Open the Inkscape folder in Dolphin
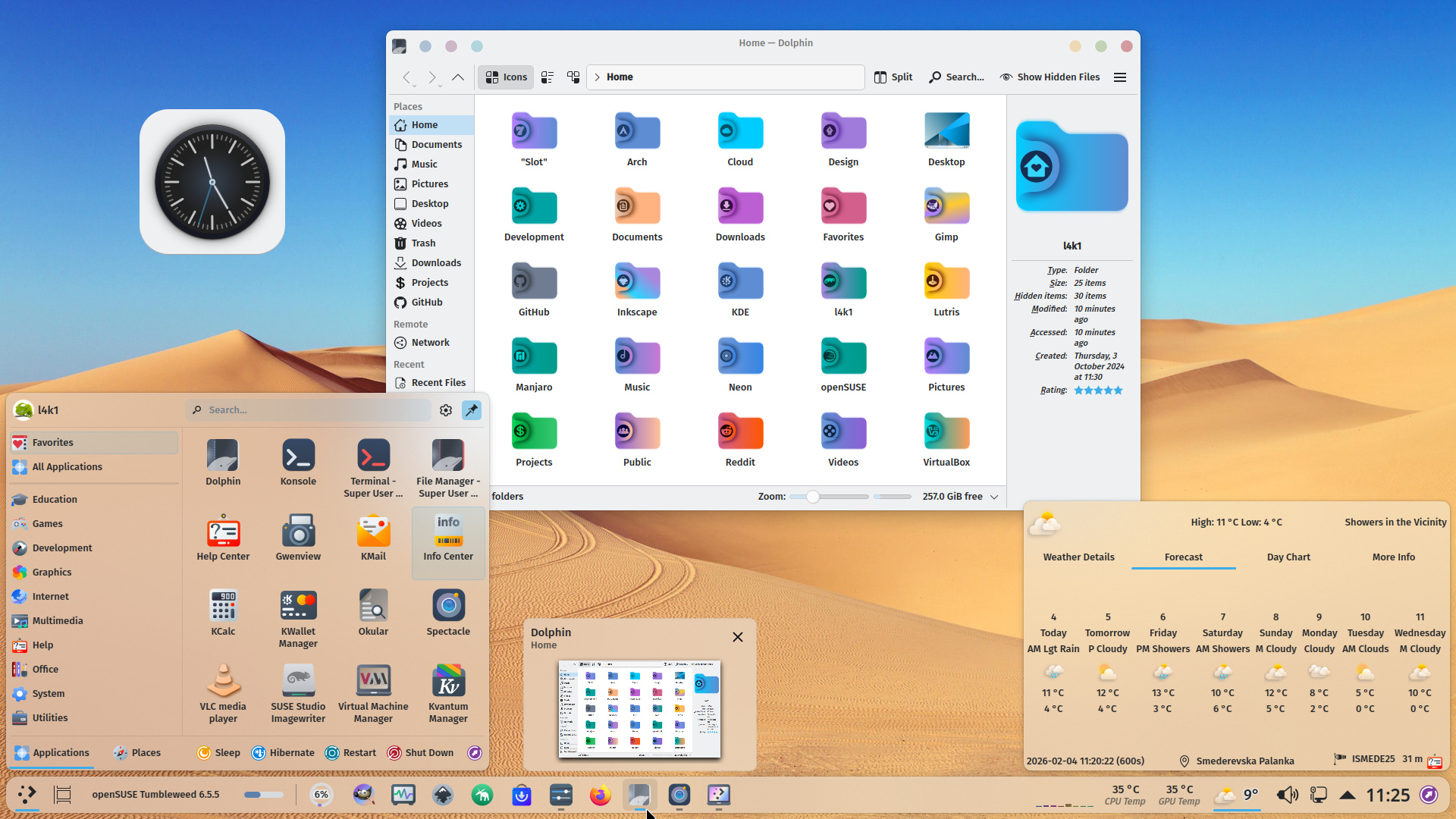This screenshot has height=819, width=1456. [637, 290]
